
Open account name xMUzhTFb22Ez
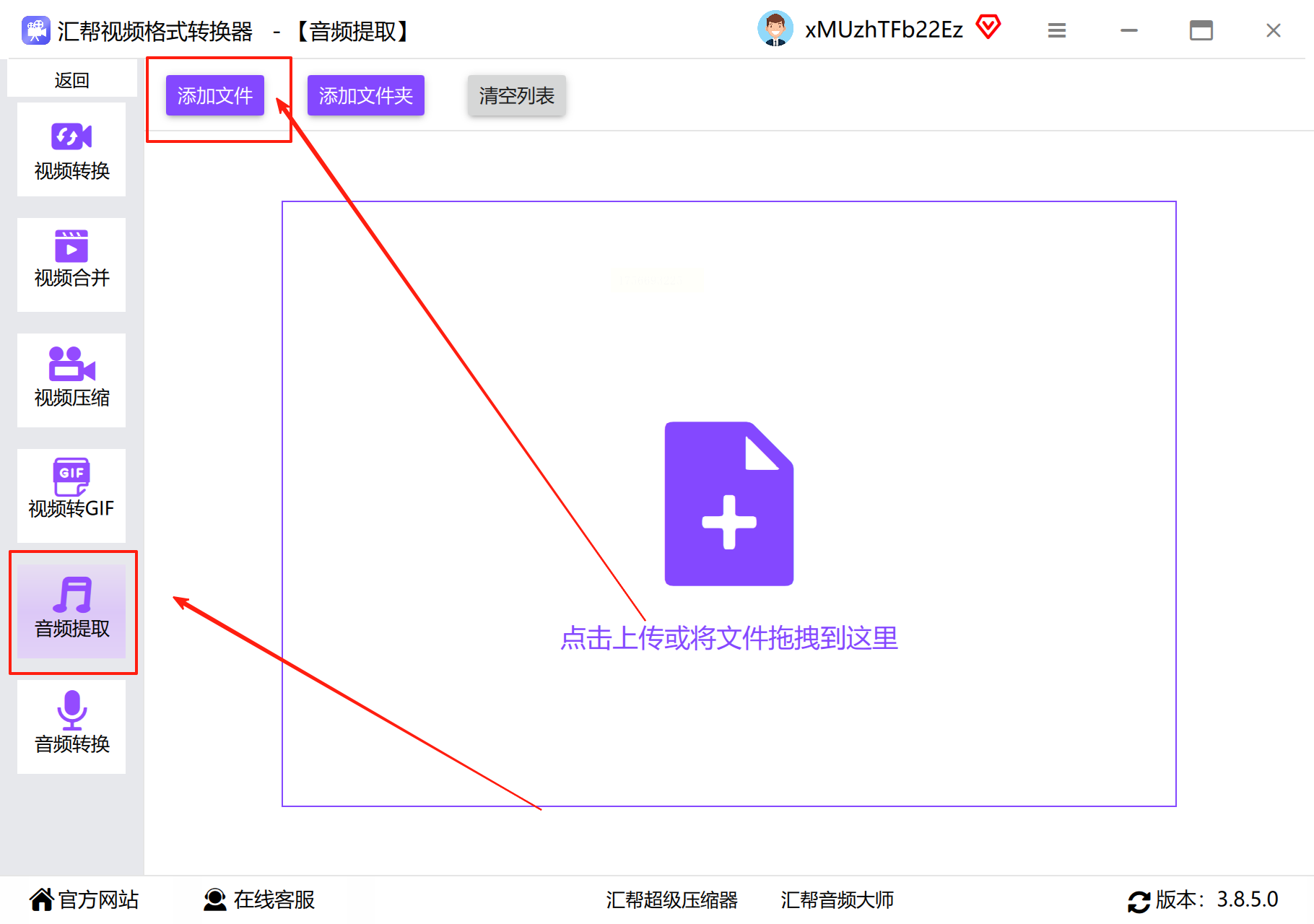pyautogui.click(x=884, y=30)
